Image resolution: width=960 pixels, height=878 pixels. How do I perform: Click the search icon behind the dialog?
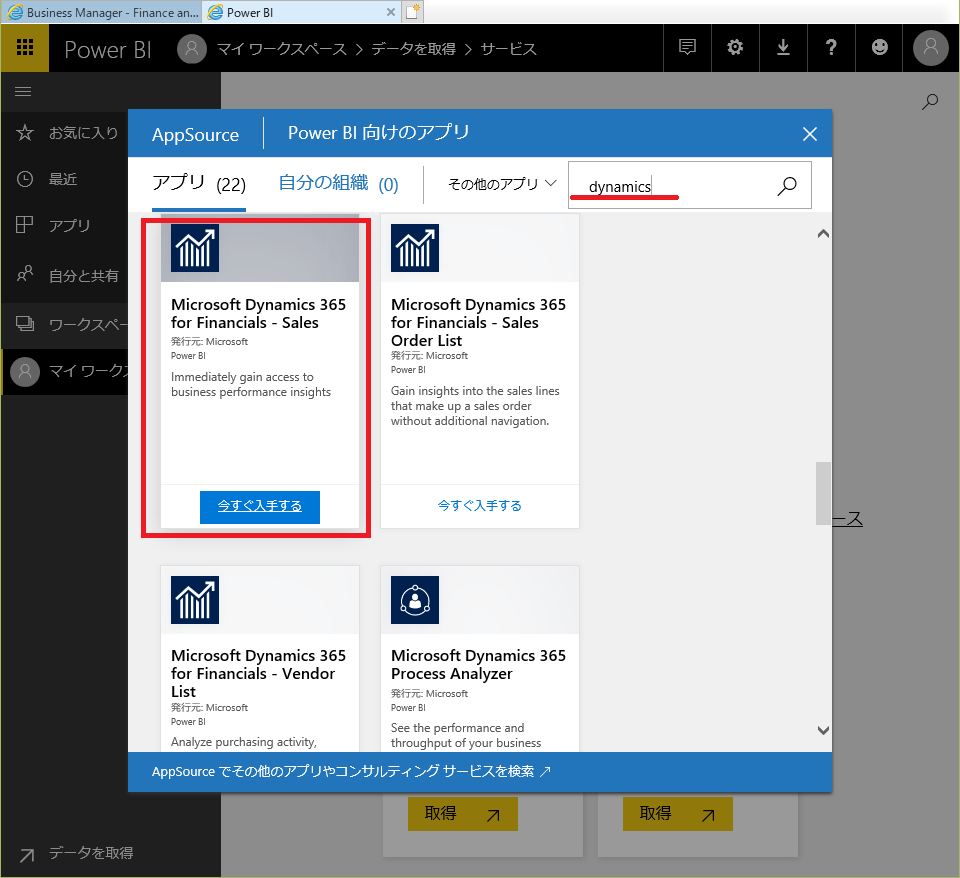pos(930,101)
